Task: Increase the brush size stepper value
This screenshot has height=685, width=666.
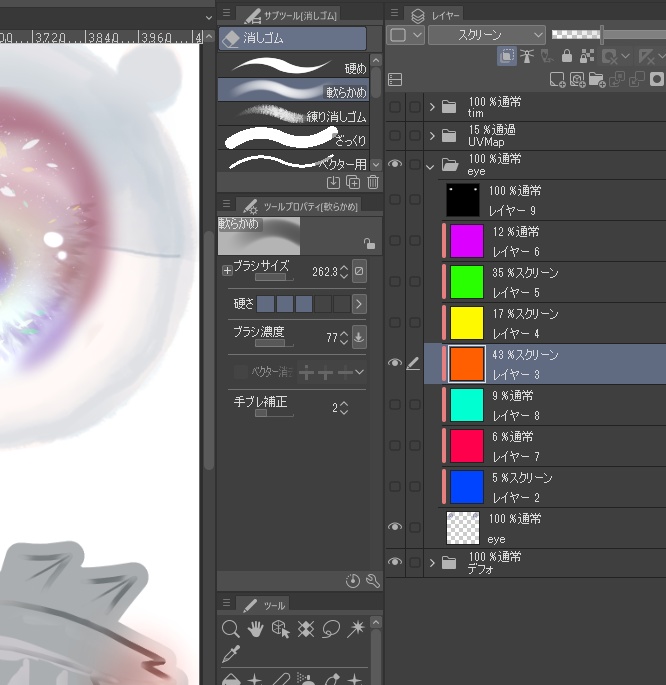Action: [x=344, y=267]
